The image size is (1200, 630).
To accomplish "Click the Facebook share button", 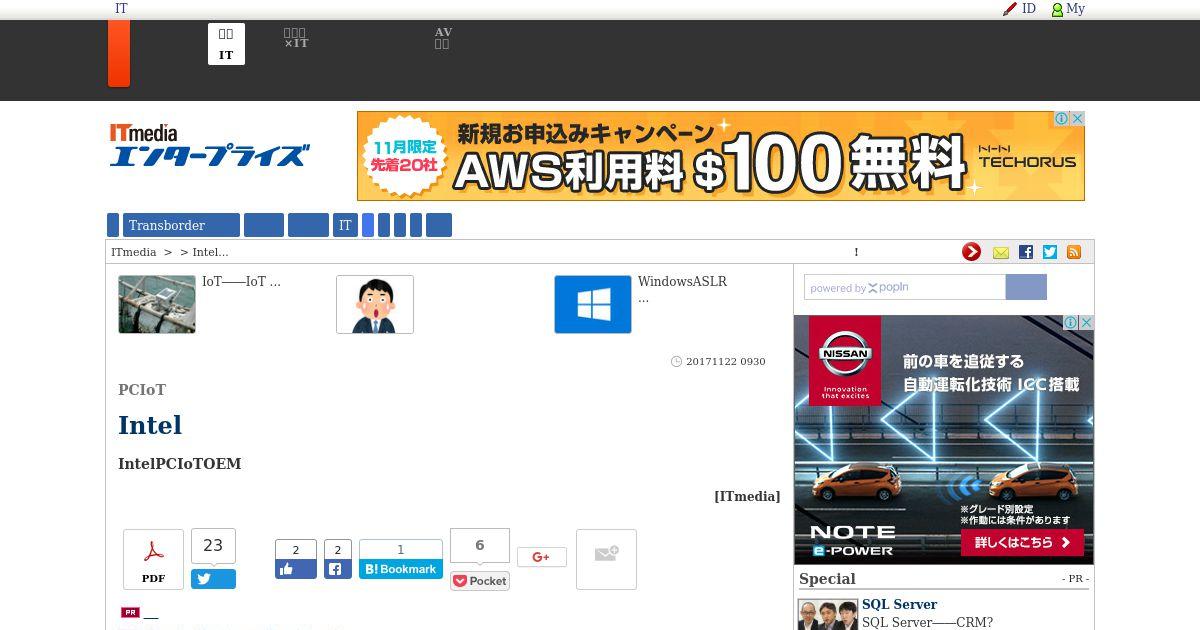I will [x=337, y=569].
